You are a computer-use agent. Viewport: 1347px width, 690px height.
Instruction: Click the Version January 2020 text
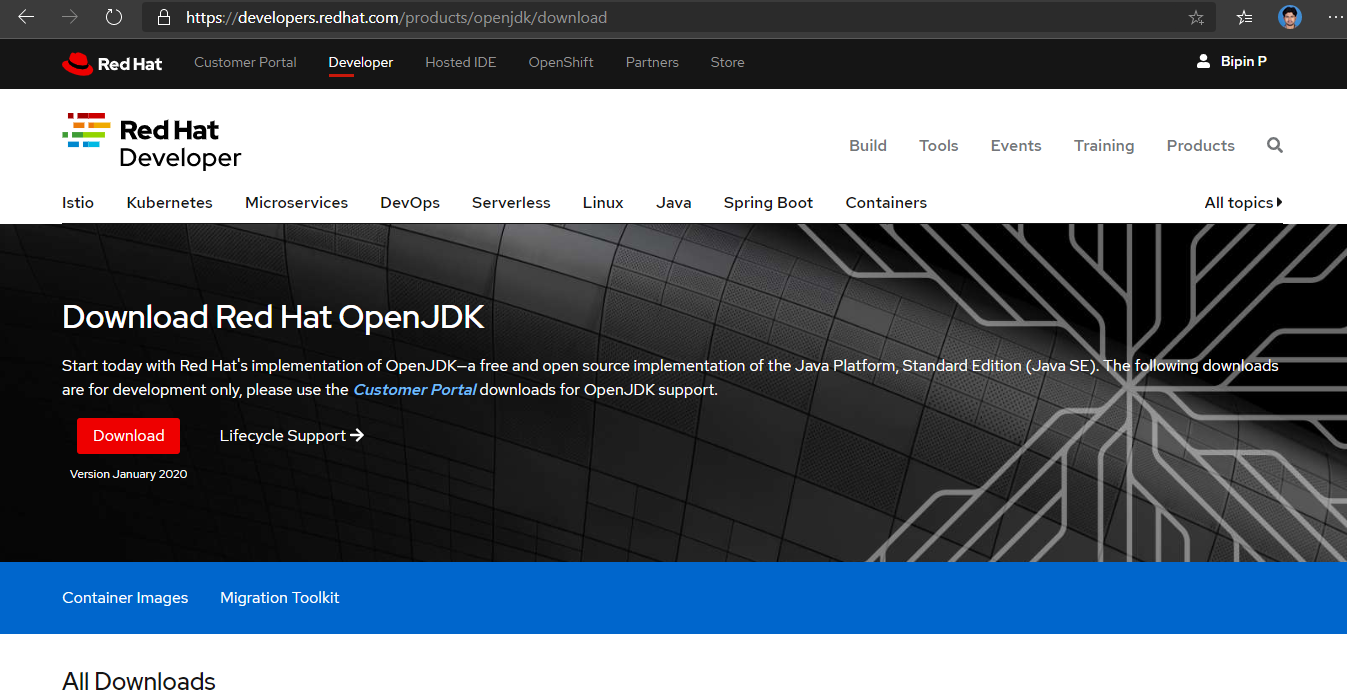[x=128, y=474]
